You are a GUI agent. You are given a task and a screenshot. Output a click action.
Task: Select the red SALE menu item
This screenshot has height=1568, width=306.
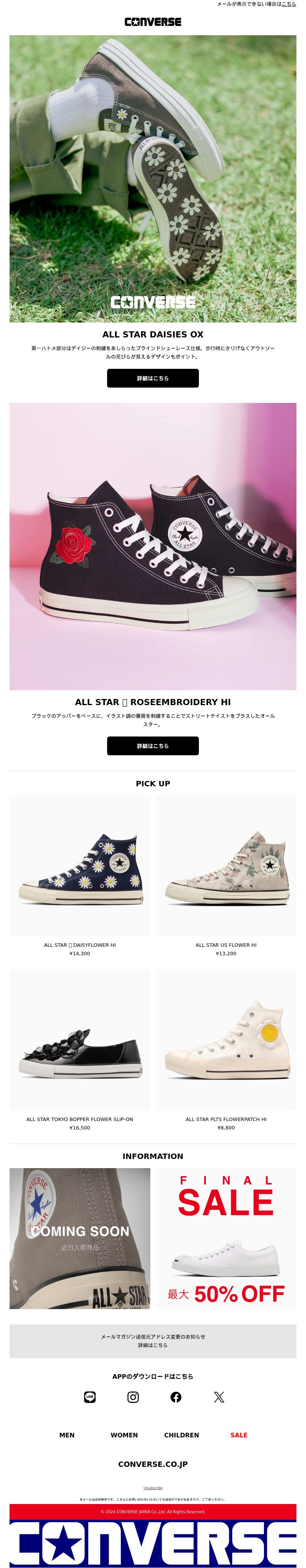click(239, 1435)
